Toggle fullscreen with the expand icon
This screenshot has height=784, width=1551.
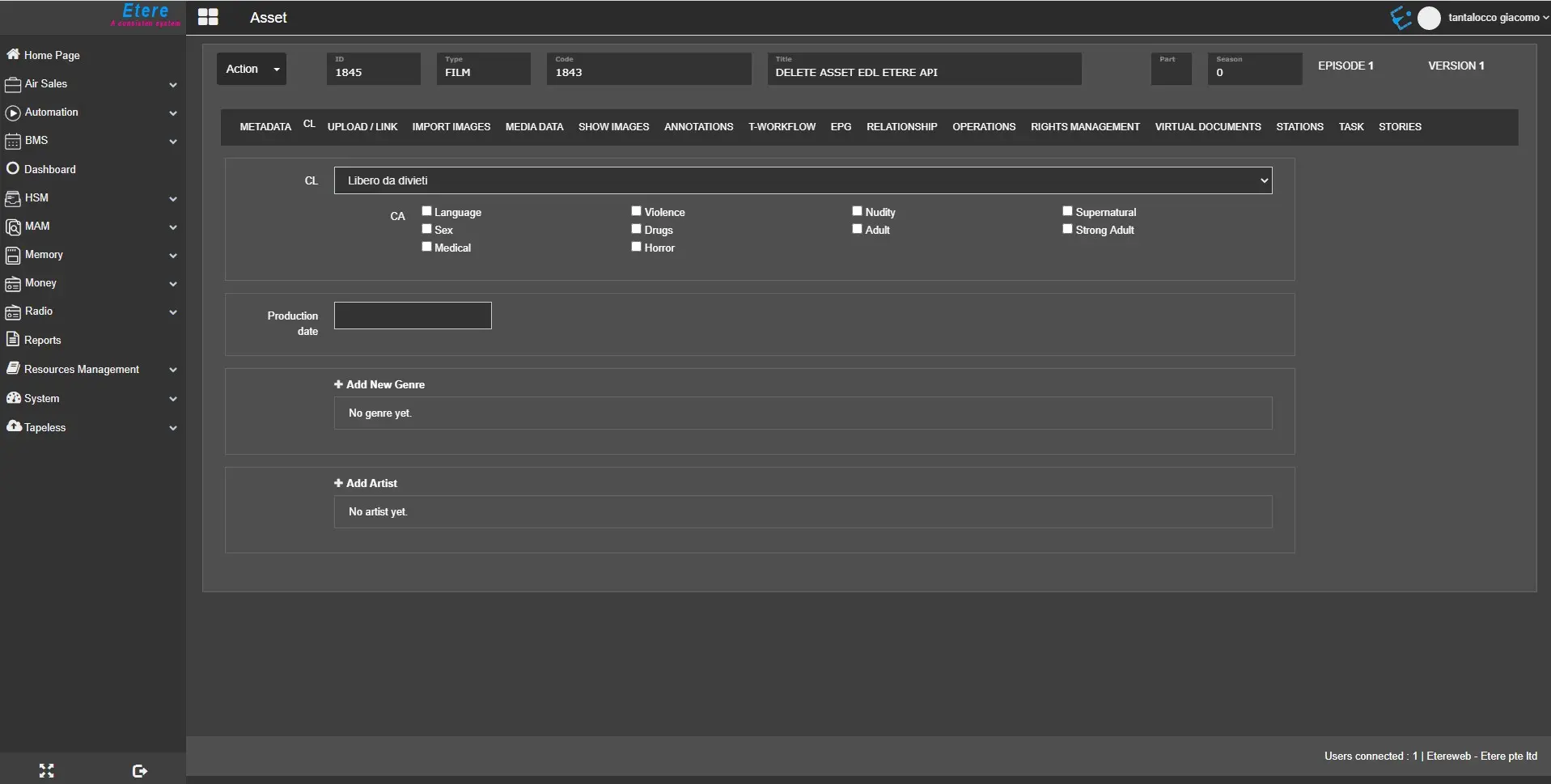coord(46,770)
